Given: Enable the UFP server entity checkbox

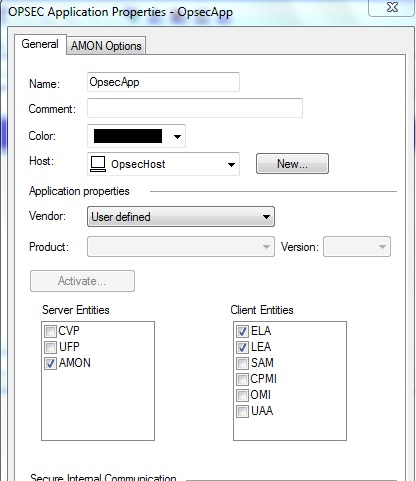Looking at the screenshot, I should coord(50,347).
